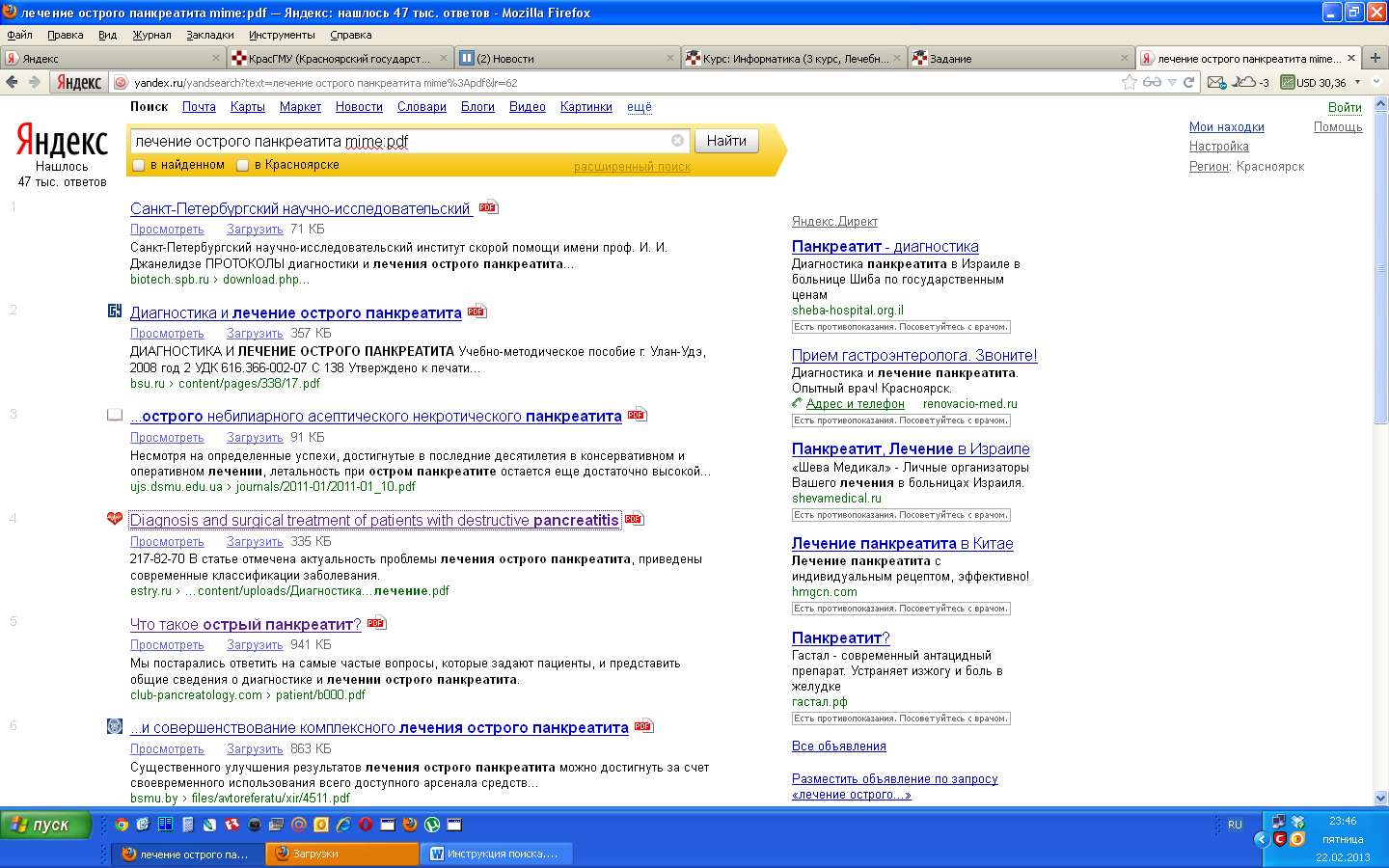Open 'расширенный поиск' link
1389x868 pixels.
(632, 167)
